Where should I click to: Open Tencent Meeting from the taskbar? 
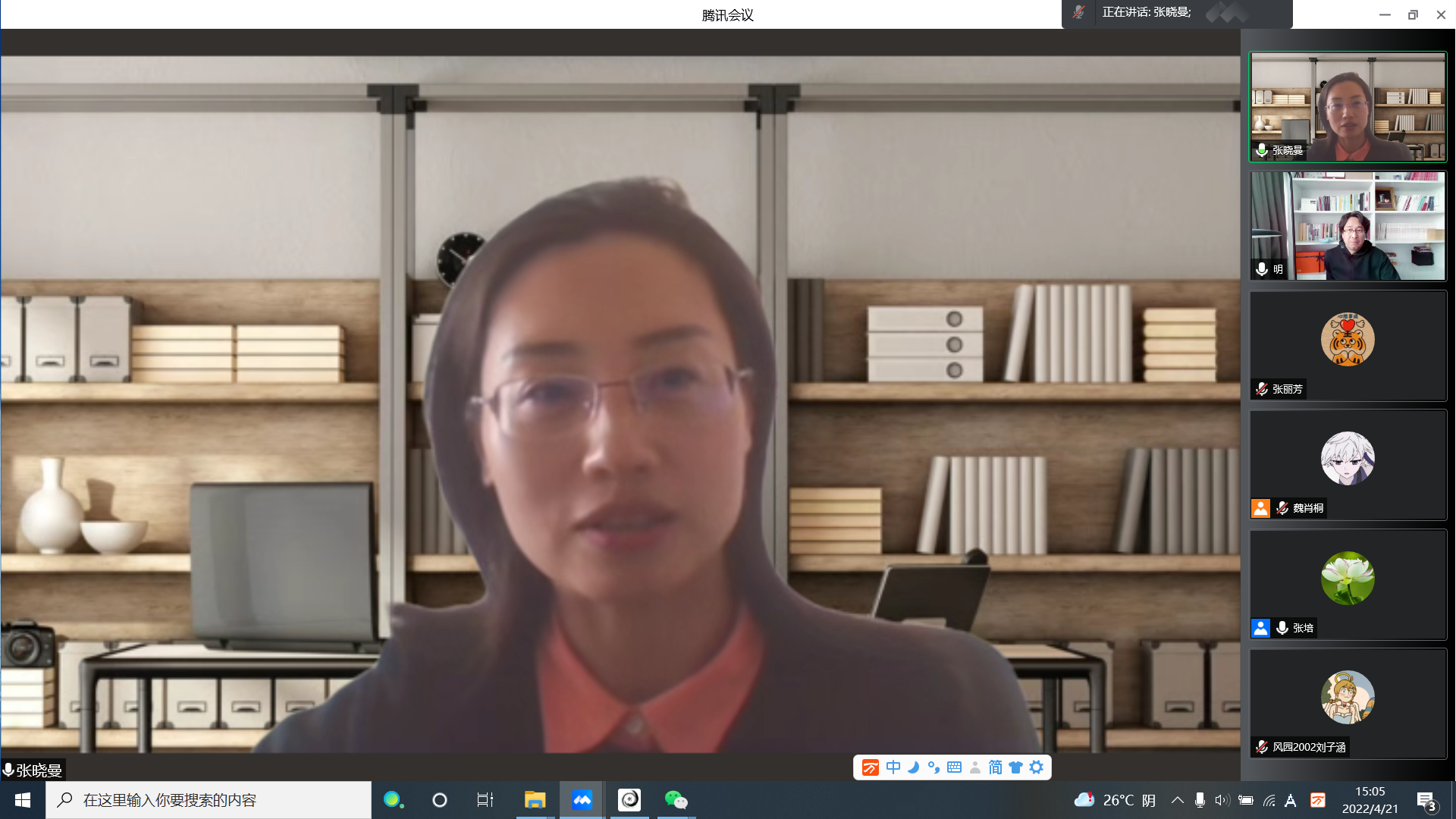(582, 800)
